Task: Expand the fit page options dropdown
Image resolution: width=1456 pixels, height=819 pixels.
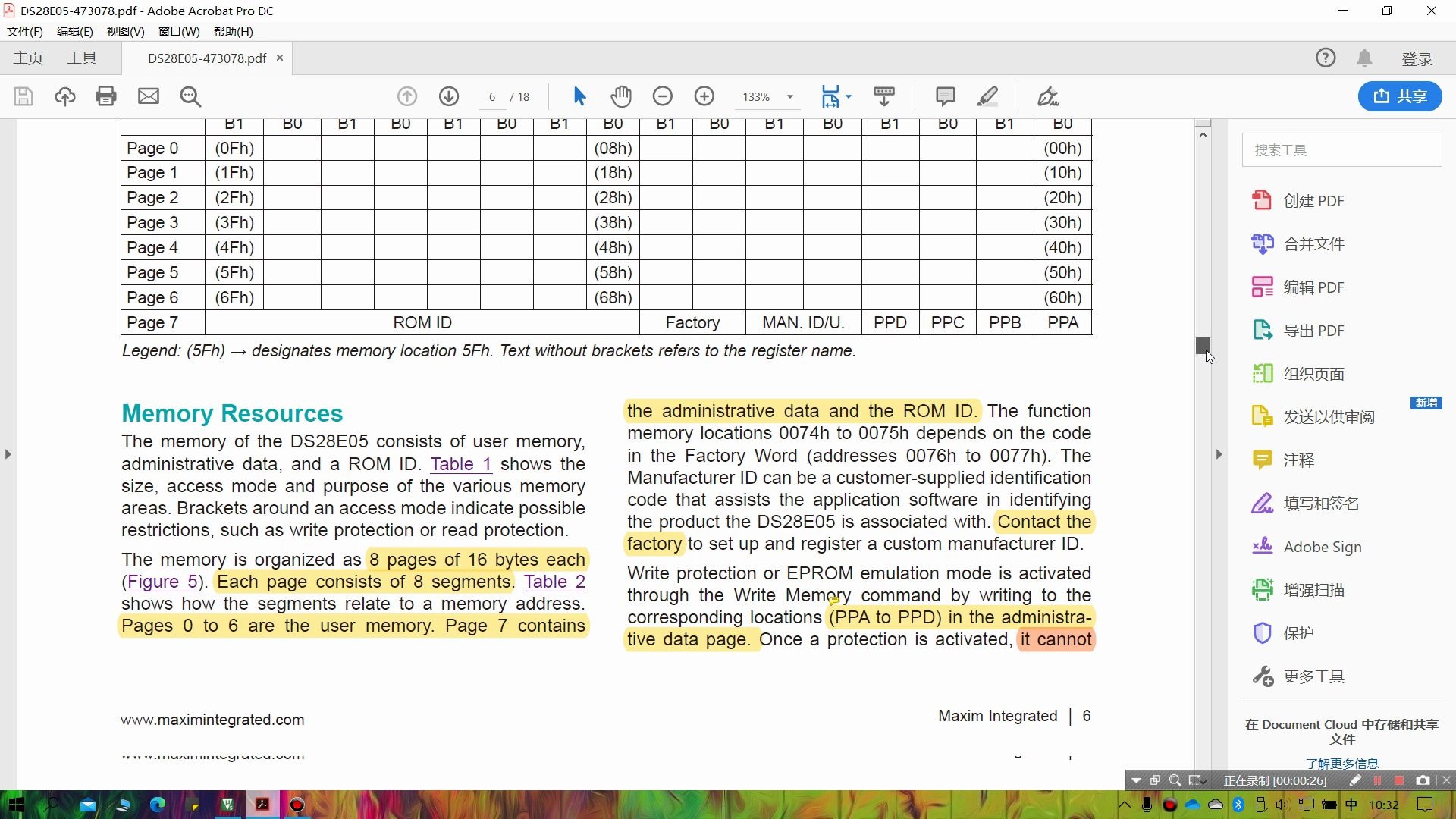Action: (849, 96)
